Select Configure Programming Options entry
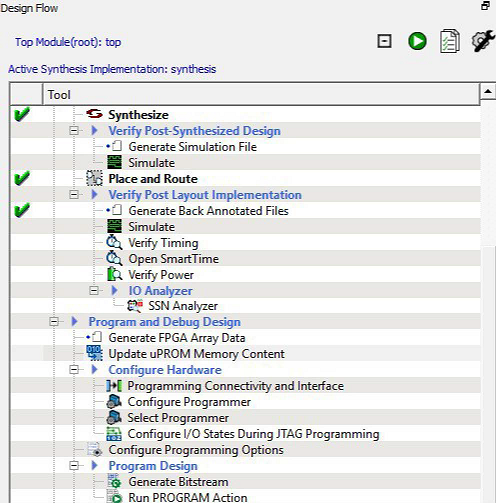The width and height of the screenshot is (496, 503). point(196,450)
